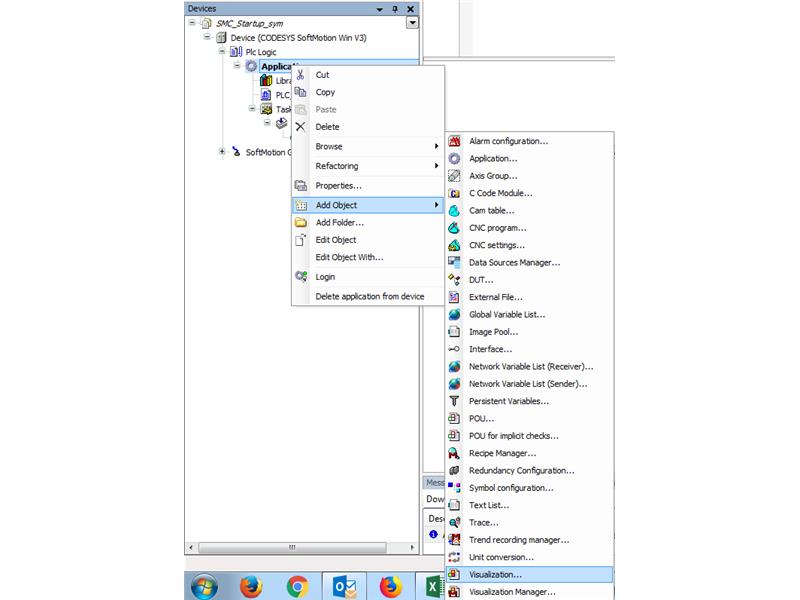This screenshot has height=600, width=800.
Task: Choose POU for implicit checks…
Action: pyautogui.click(x=530, y=436)
